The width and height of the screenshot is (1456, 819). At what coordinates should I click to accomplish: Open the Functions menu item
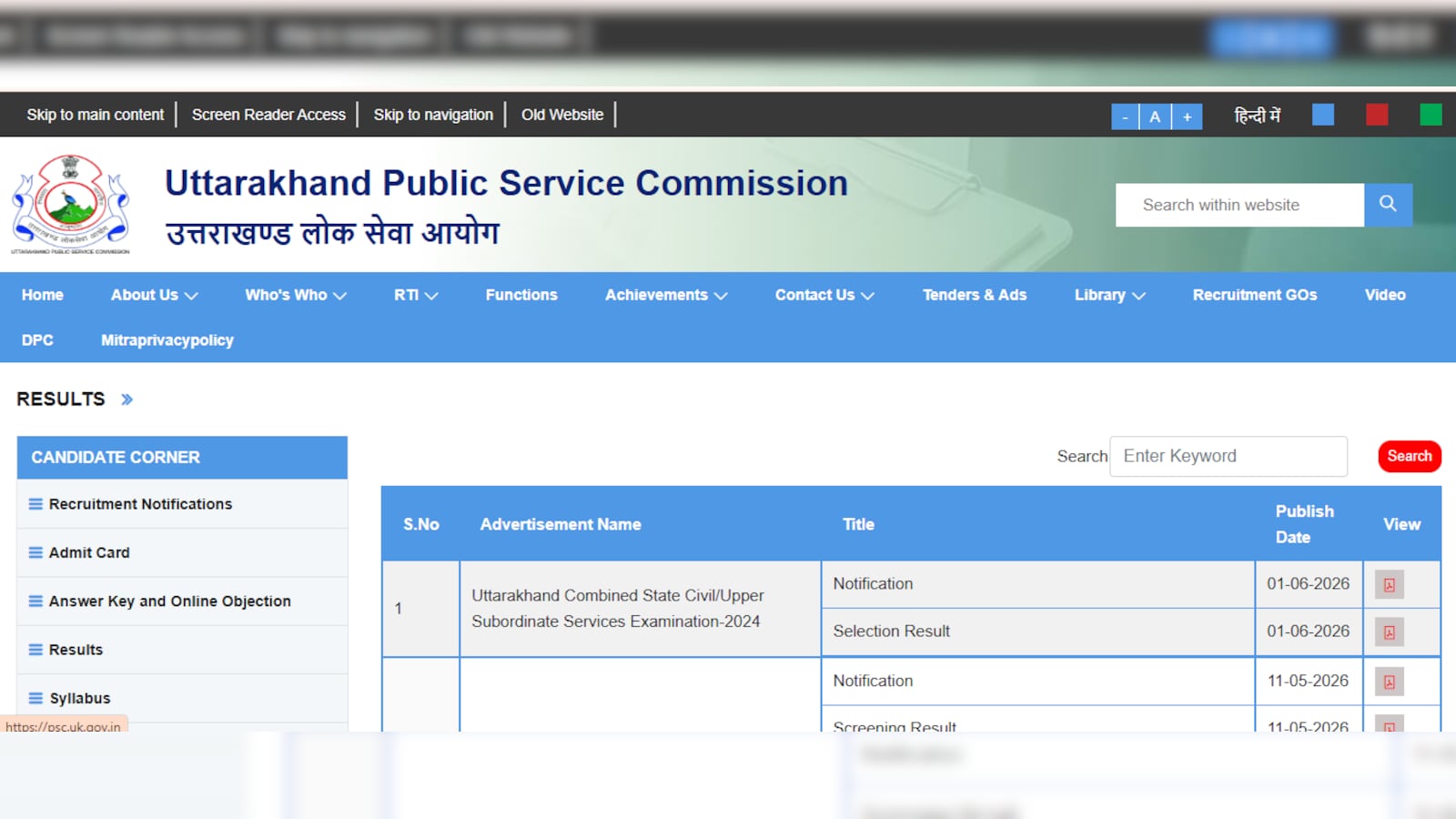521,295
